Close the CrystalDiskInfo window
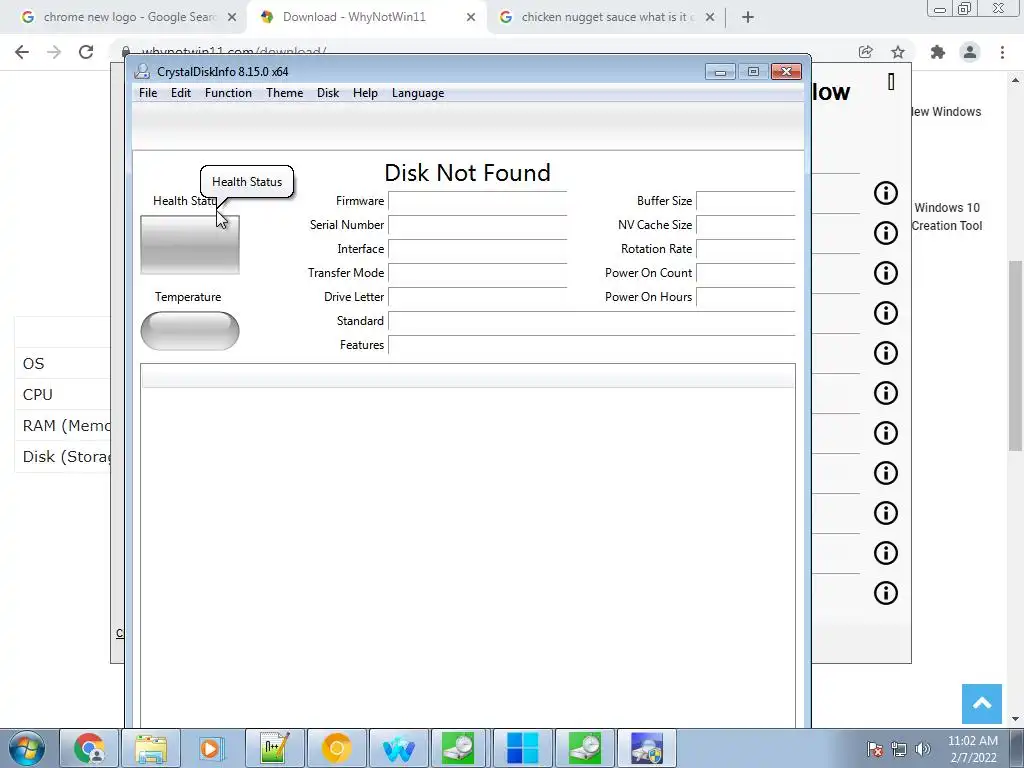 tap(786, 72)
